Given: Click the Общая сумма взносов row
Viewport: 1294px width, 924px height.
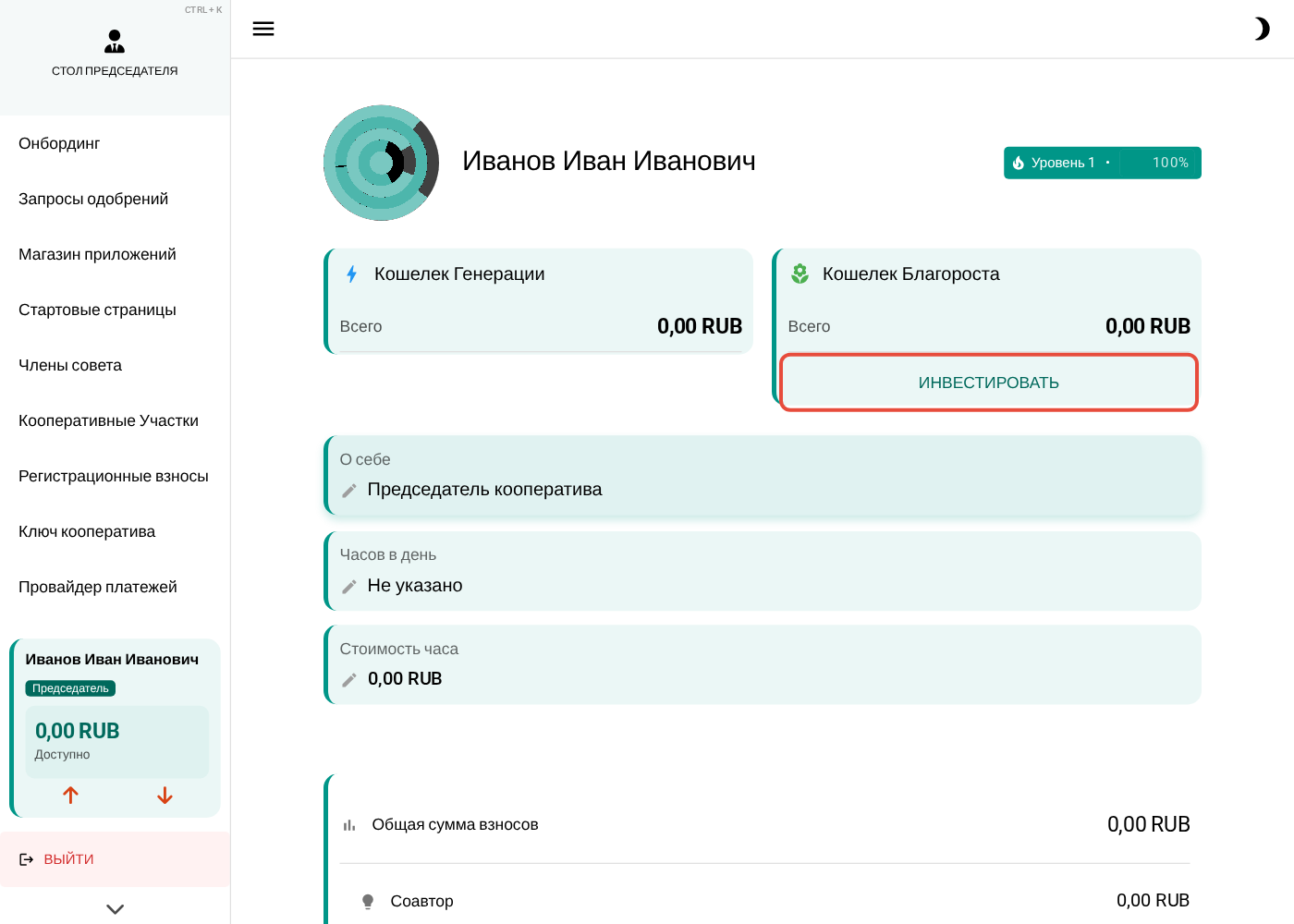Looking at the screenshot, I should [765, 824].
